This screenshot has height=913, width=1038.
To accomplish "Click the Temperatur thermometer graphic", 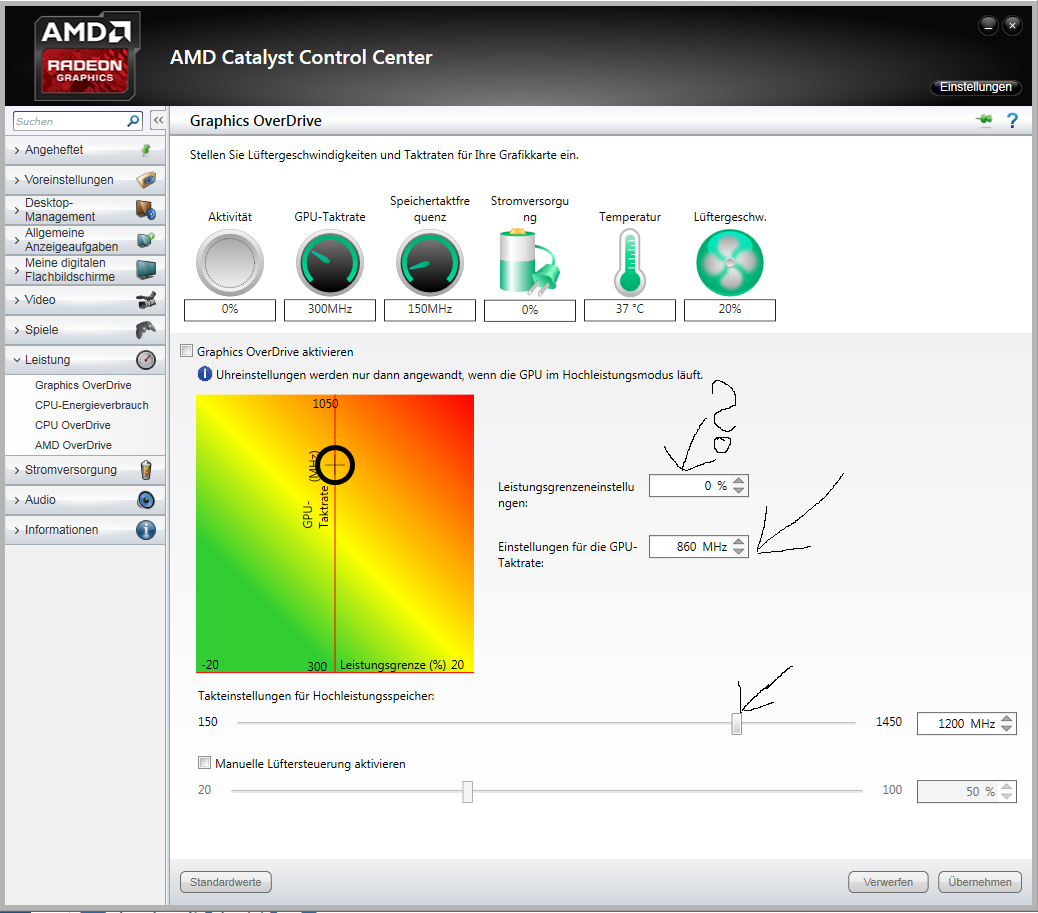I will point(630,262).
